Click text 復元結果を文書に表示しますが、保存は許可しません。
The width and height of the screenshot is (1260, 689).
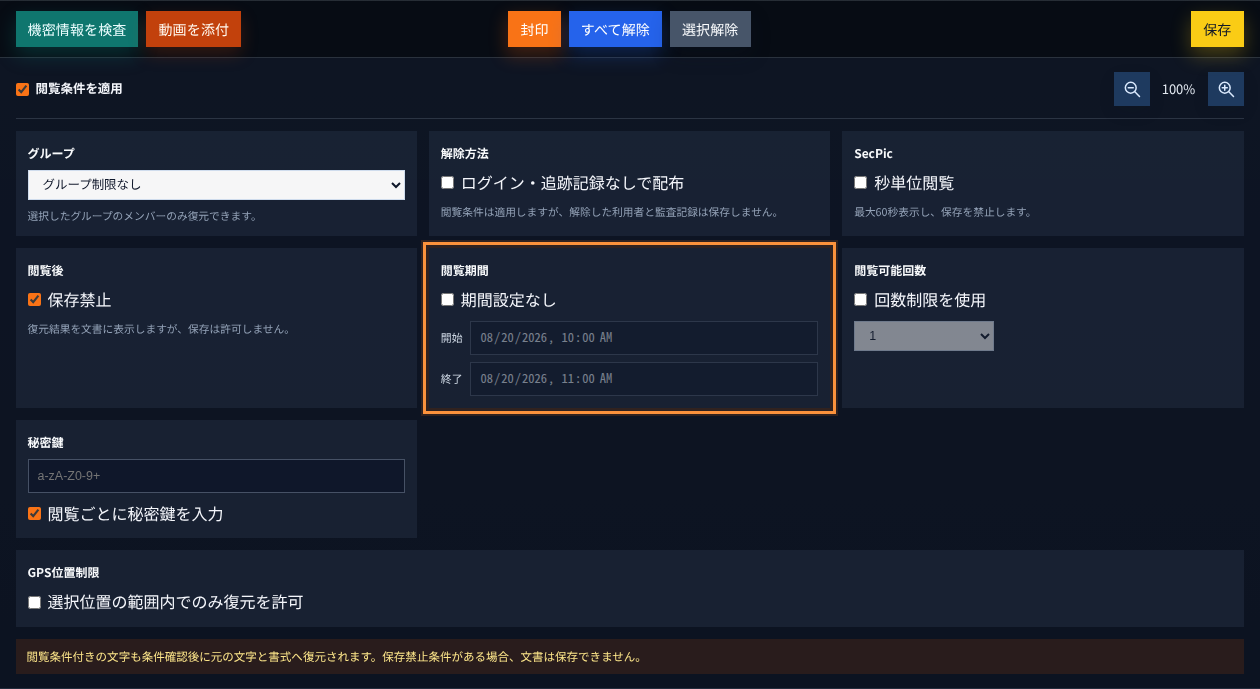coord(159,329)
